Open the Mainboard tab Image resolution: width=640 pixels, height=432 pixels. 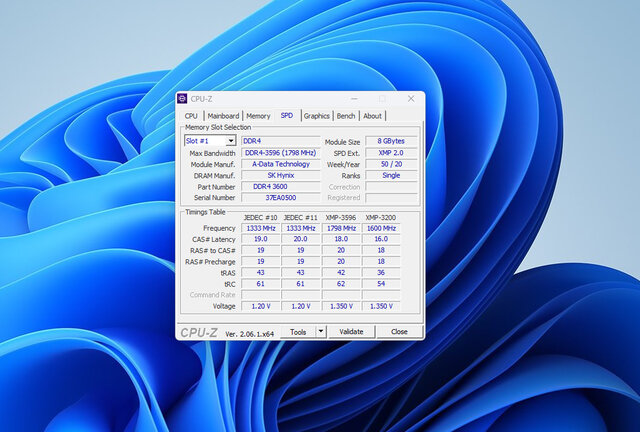click(223, 116)
